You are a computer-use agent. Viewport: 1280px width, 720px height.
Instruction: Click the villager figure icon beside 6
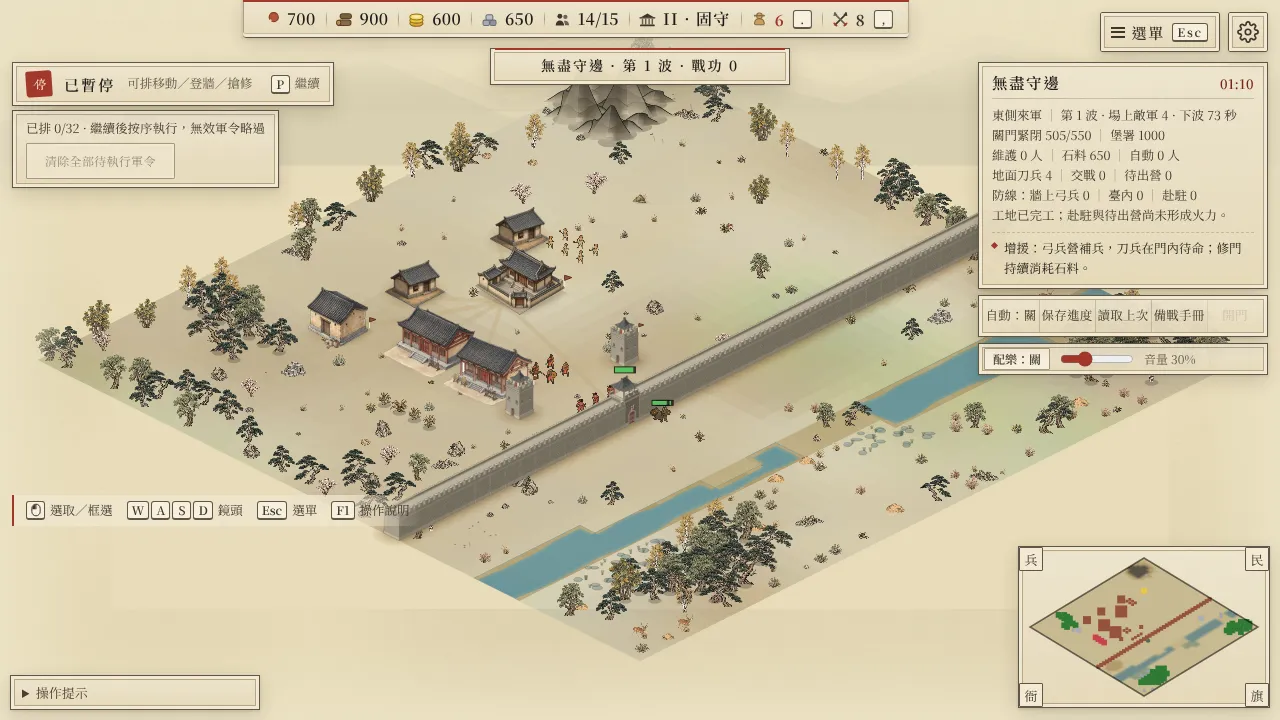[759, 19]
